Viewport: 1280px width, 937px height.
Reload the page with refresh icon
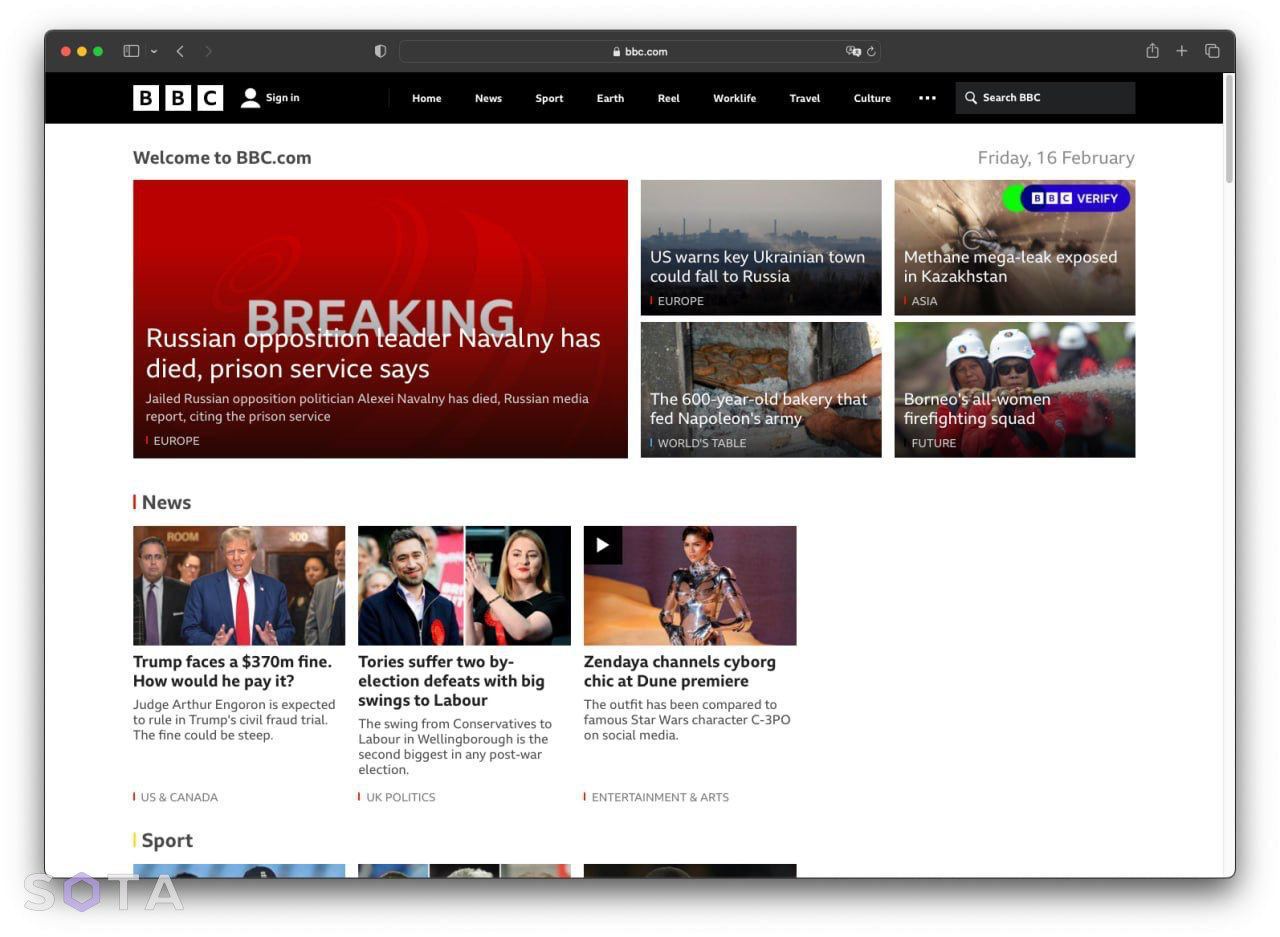tap(872, 51)
